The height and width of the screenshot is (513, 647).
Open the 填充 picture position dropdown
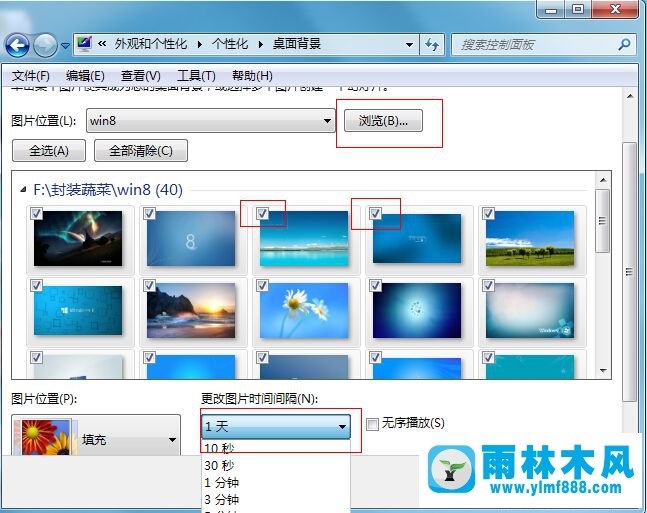[96, 436]
